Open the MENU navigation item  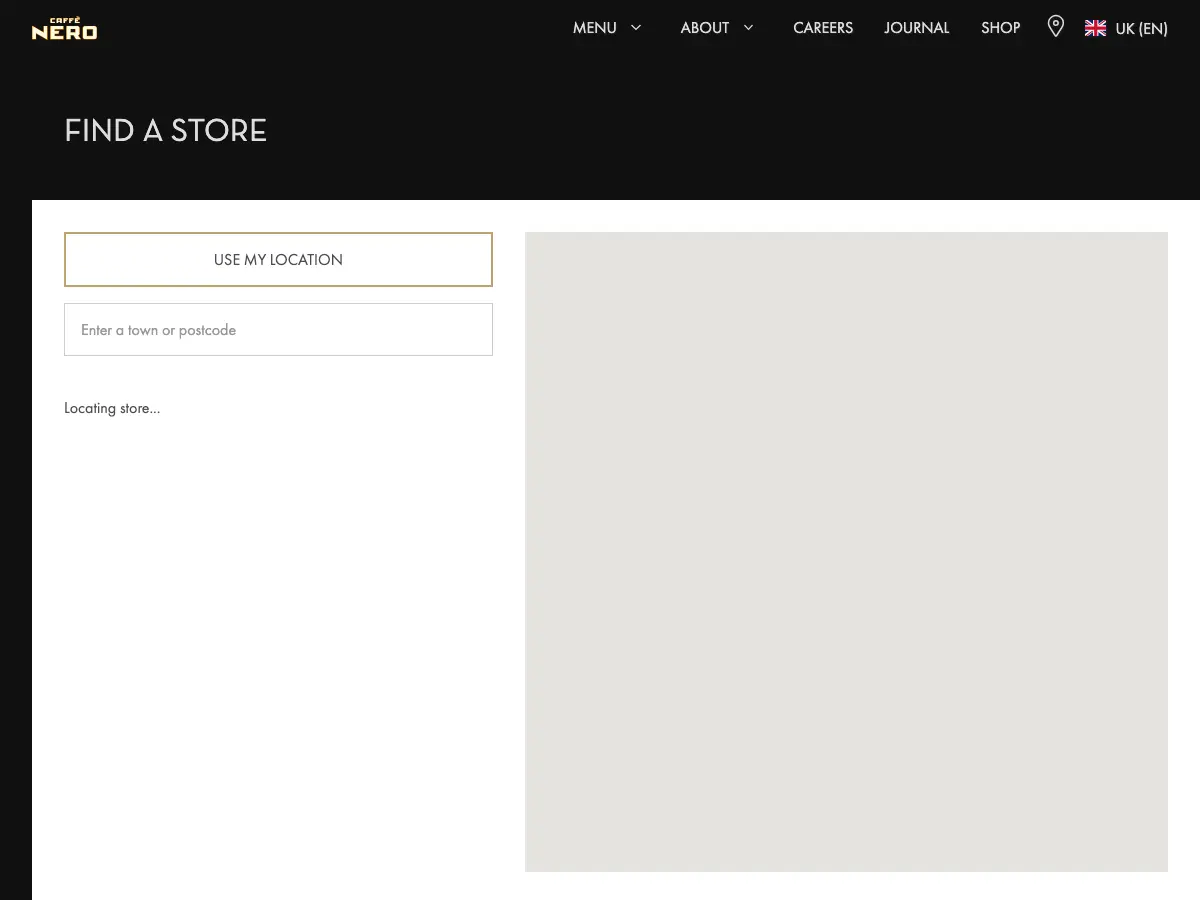594,28
